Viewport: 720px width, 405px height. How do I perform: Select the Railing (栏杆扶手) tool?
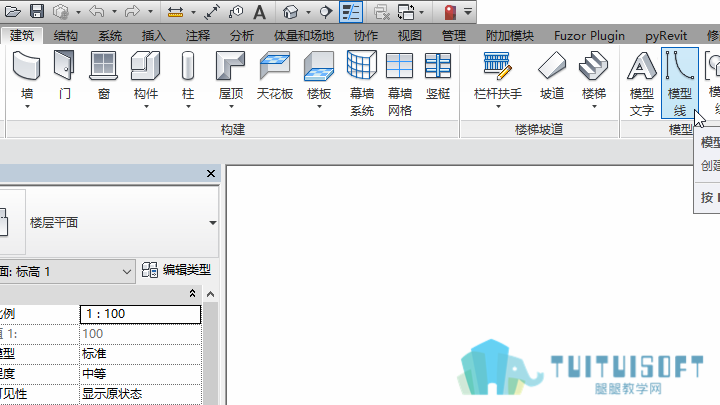point(498,76)
